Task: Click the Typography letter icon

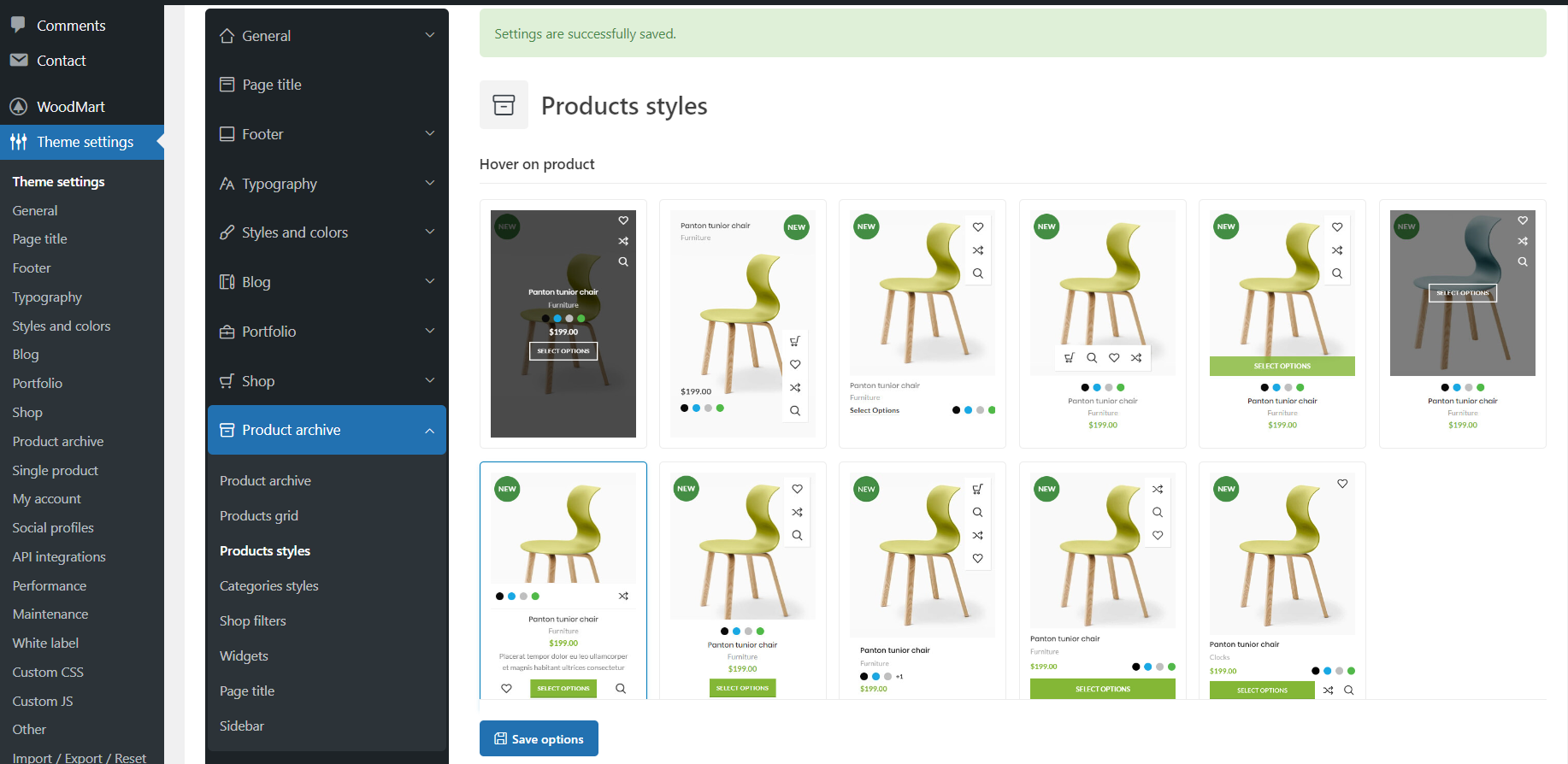Action: pos(227,184)
